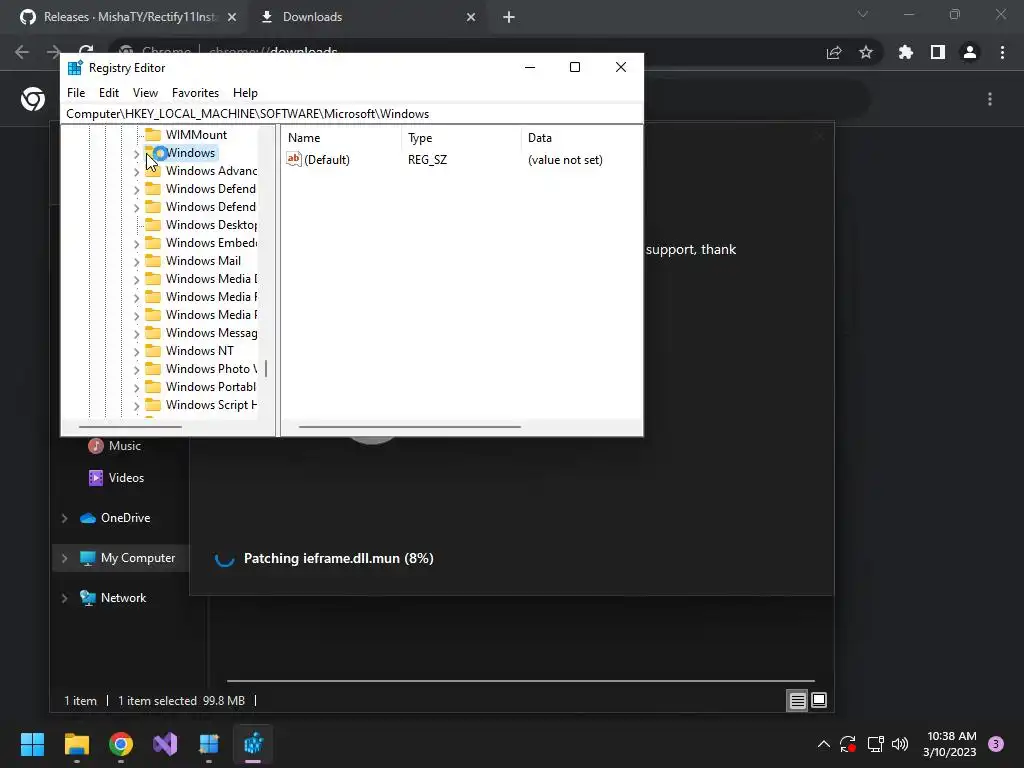The width and height of the screenshot is (1024, 768).
Task: Click the Registry Editor title bar icon
Action: tap(75, 68)
